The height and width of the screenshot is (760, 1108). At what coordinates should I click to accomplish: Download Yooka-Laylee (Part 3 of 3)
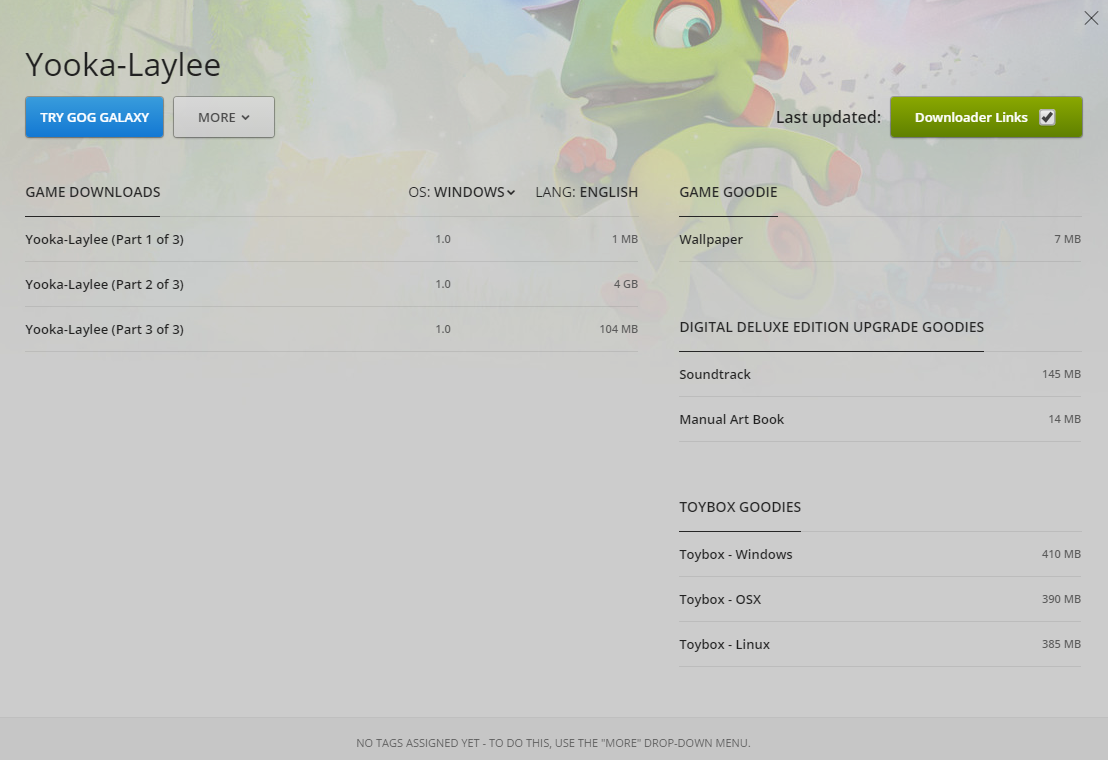[x=331, y=329]
